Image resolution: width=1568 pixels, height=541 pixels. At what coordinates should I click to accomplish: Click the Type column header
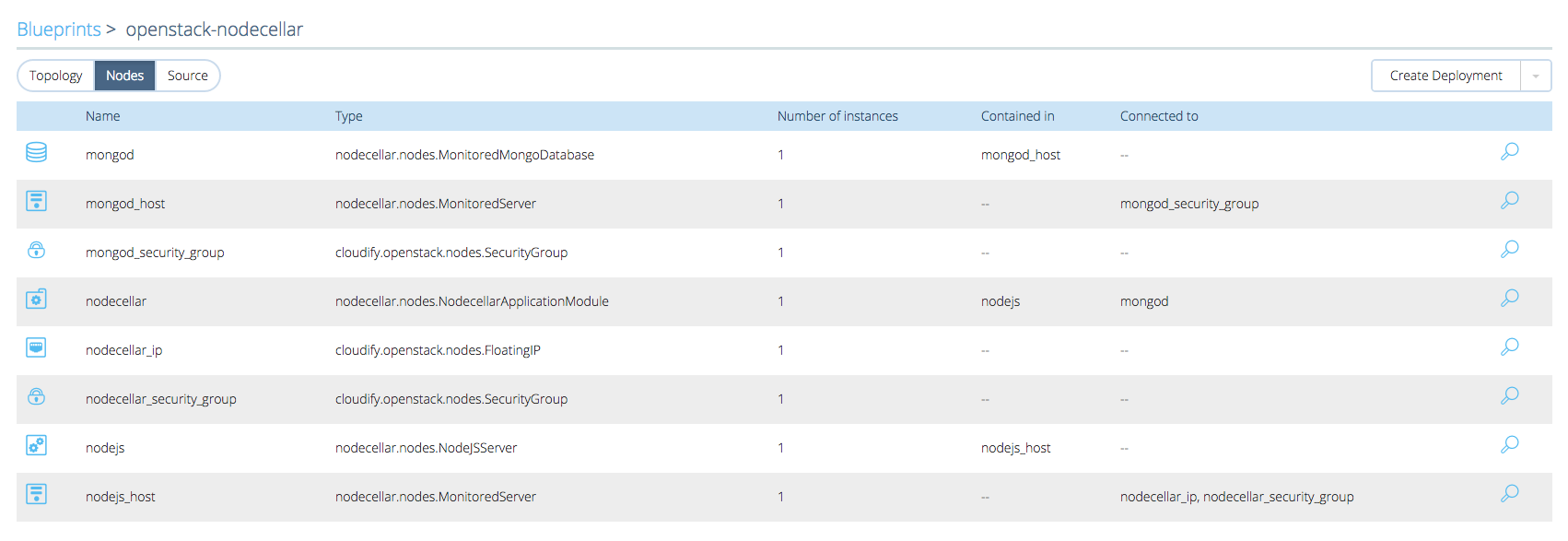point(349,116)
